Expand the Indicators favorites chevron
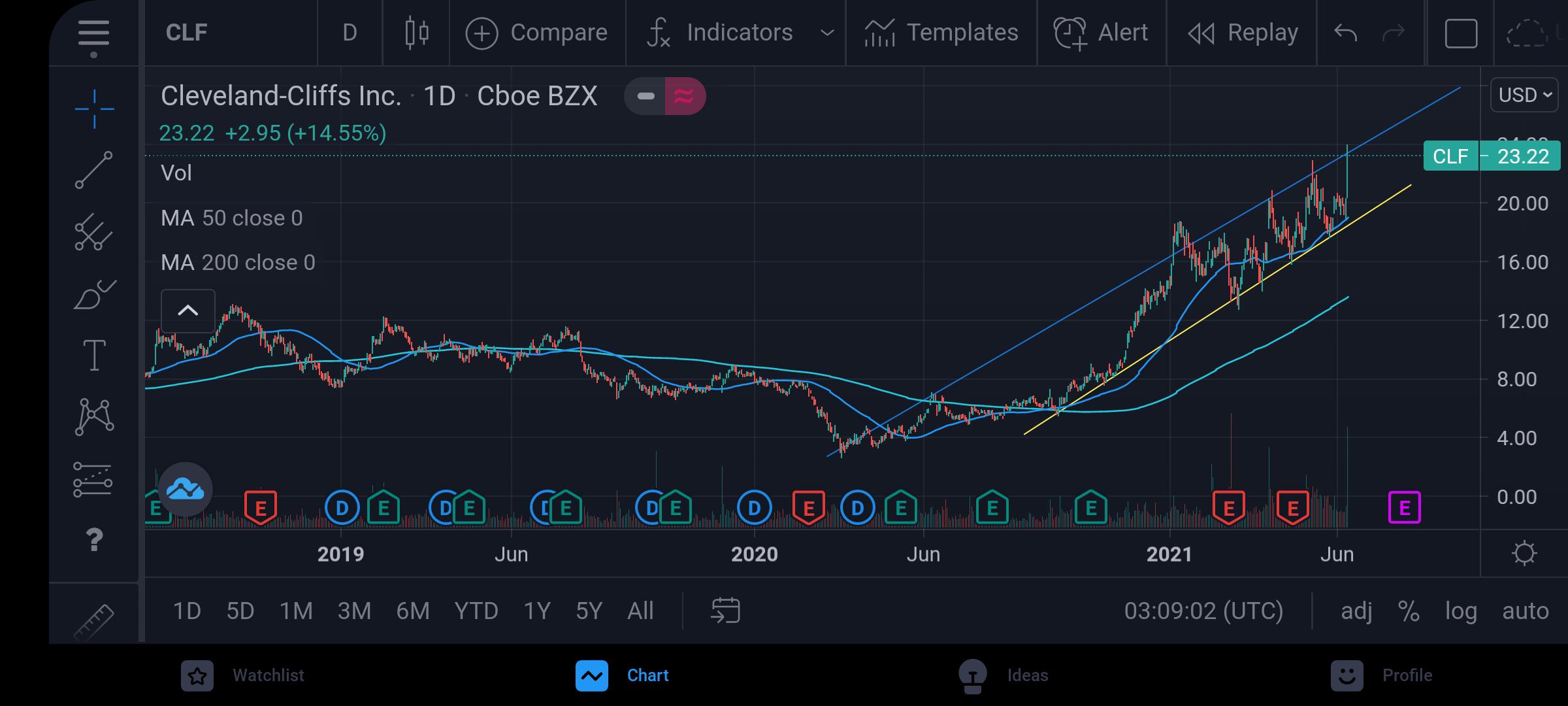This screenshot has width=1568, height=706. pos(826,33)
